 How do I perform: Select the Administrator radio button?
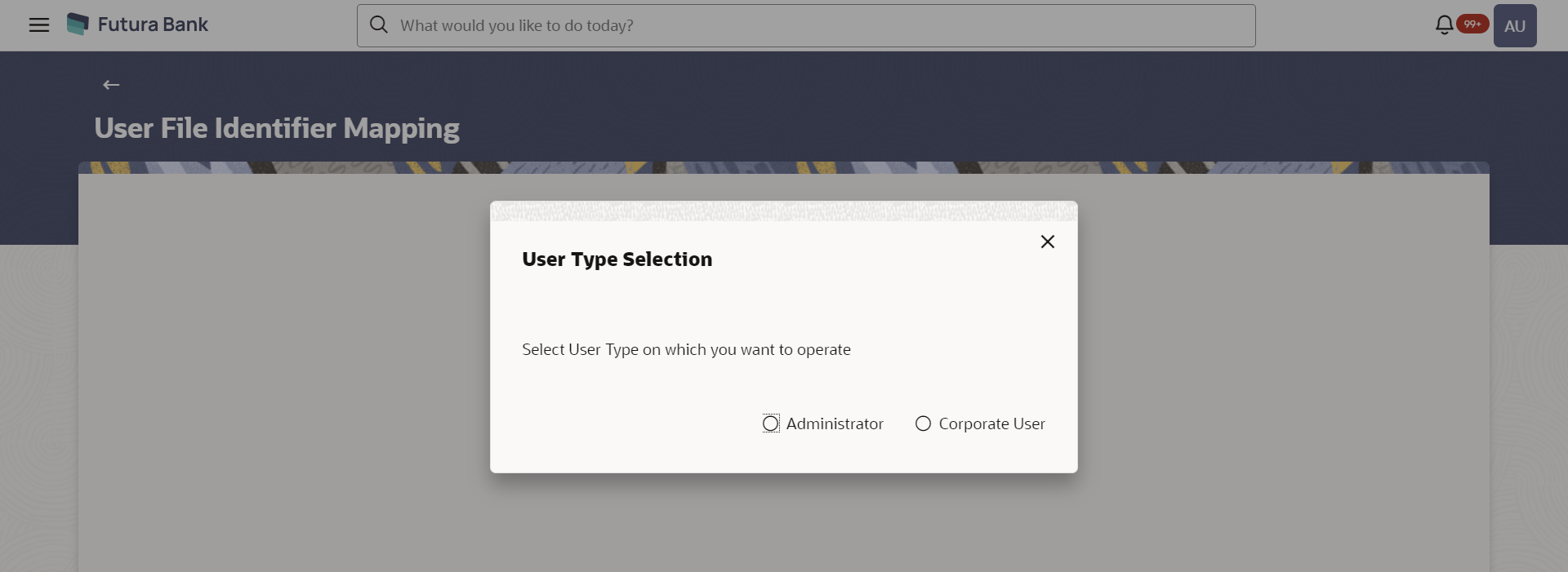click(771, 423)
